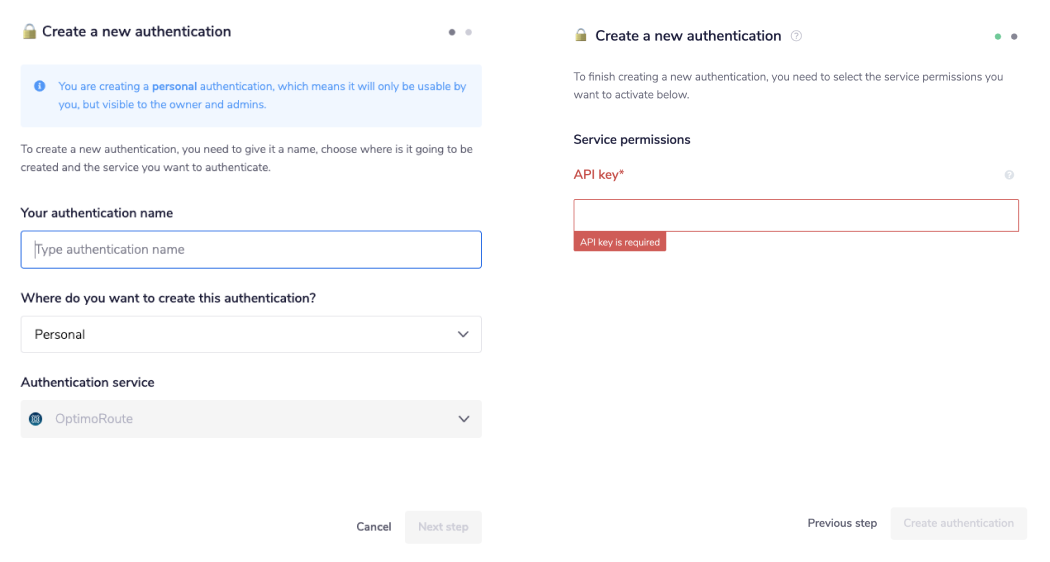Click the OptimoRoute logo icon
Screen dimensions: 1050x562
36,419
